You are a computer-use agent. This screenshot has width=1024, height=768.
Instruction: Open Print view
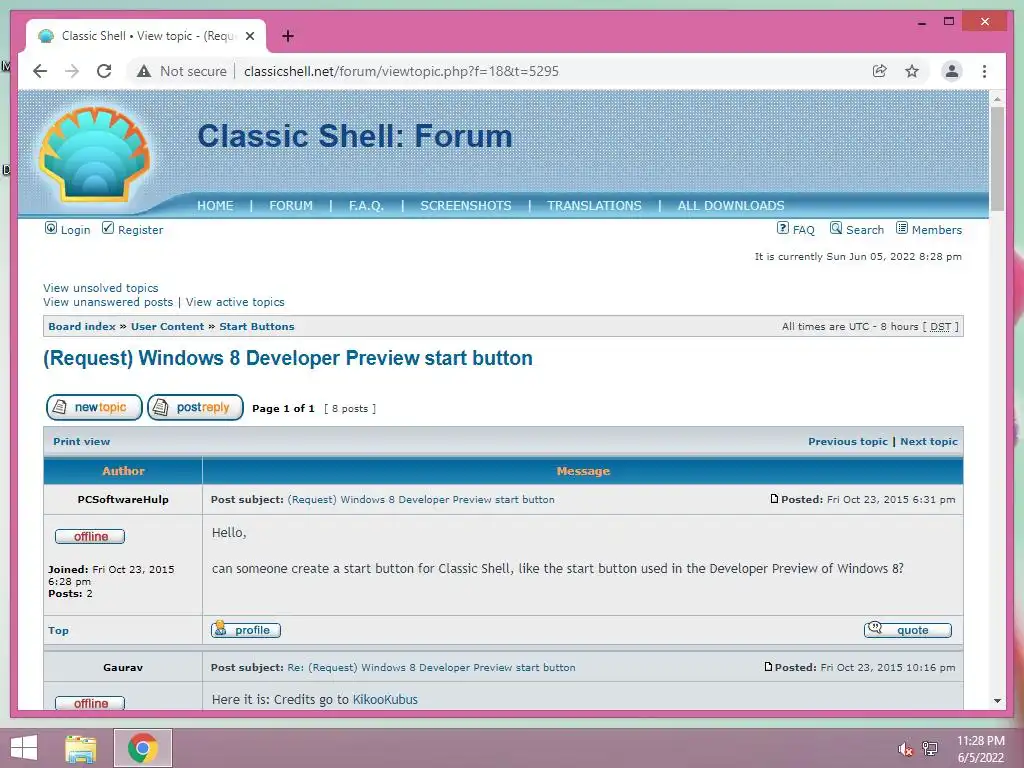(82, 441)
